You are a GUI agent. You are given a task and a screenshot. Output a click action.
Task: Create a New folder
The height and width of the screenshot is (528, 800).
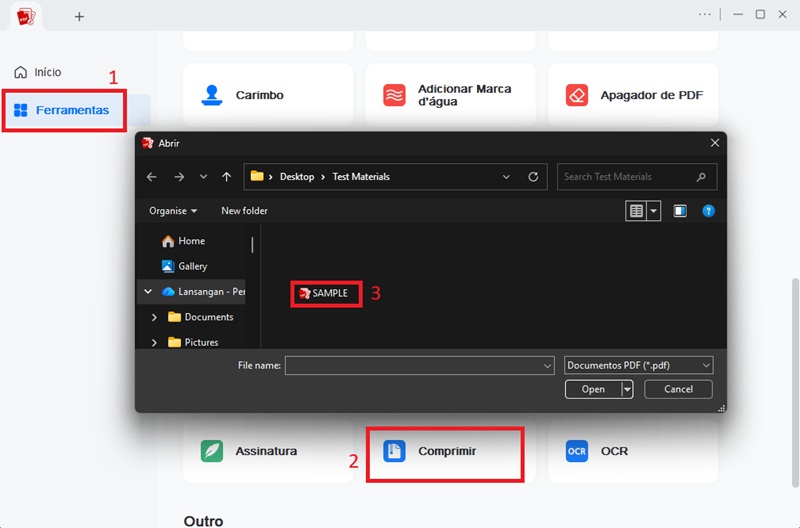tap(244, 211)
